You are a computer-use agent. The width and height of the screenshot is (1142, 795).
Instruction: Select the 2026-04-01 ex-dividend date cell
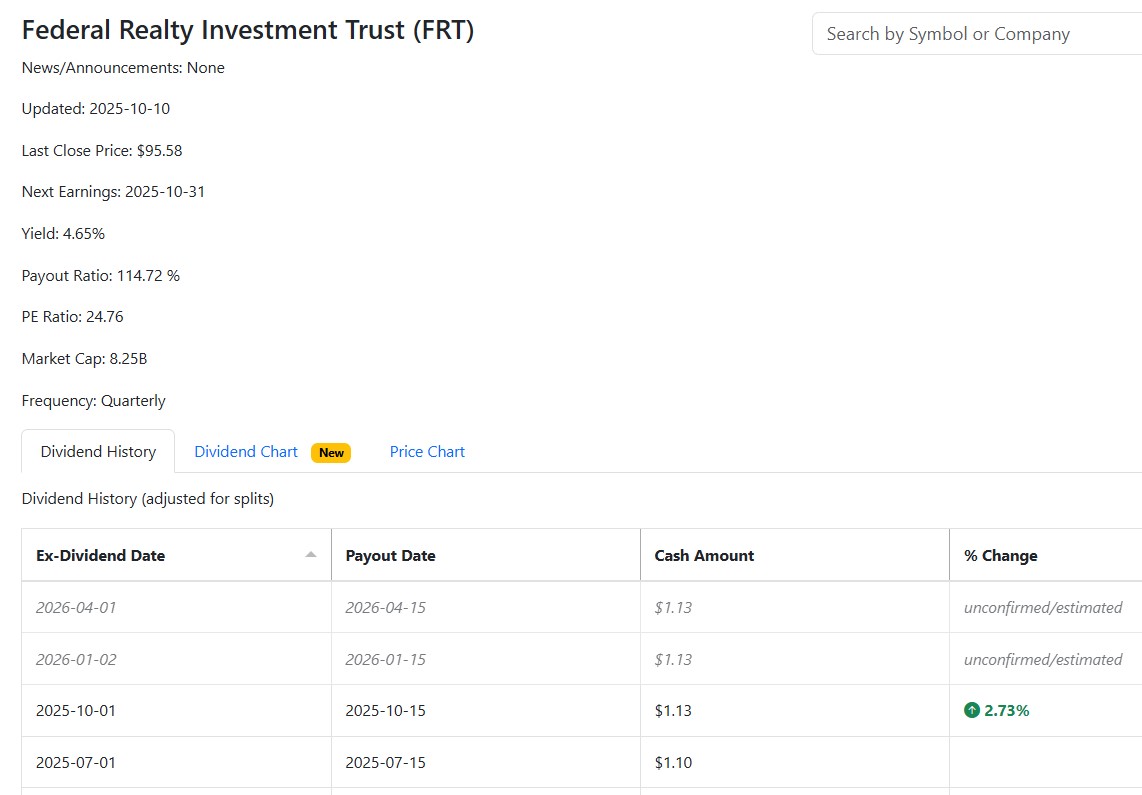[76, 607]
